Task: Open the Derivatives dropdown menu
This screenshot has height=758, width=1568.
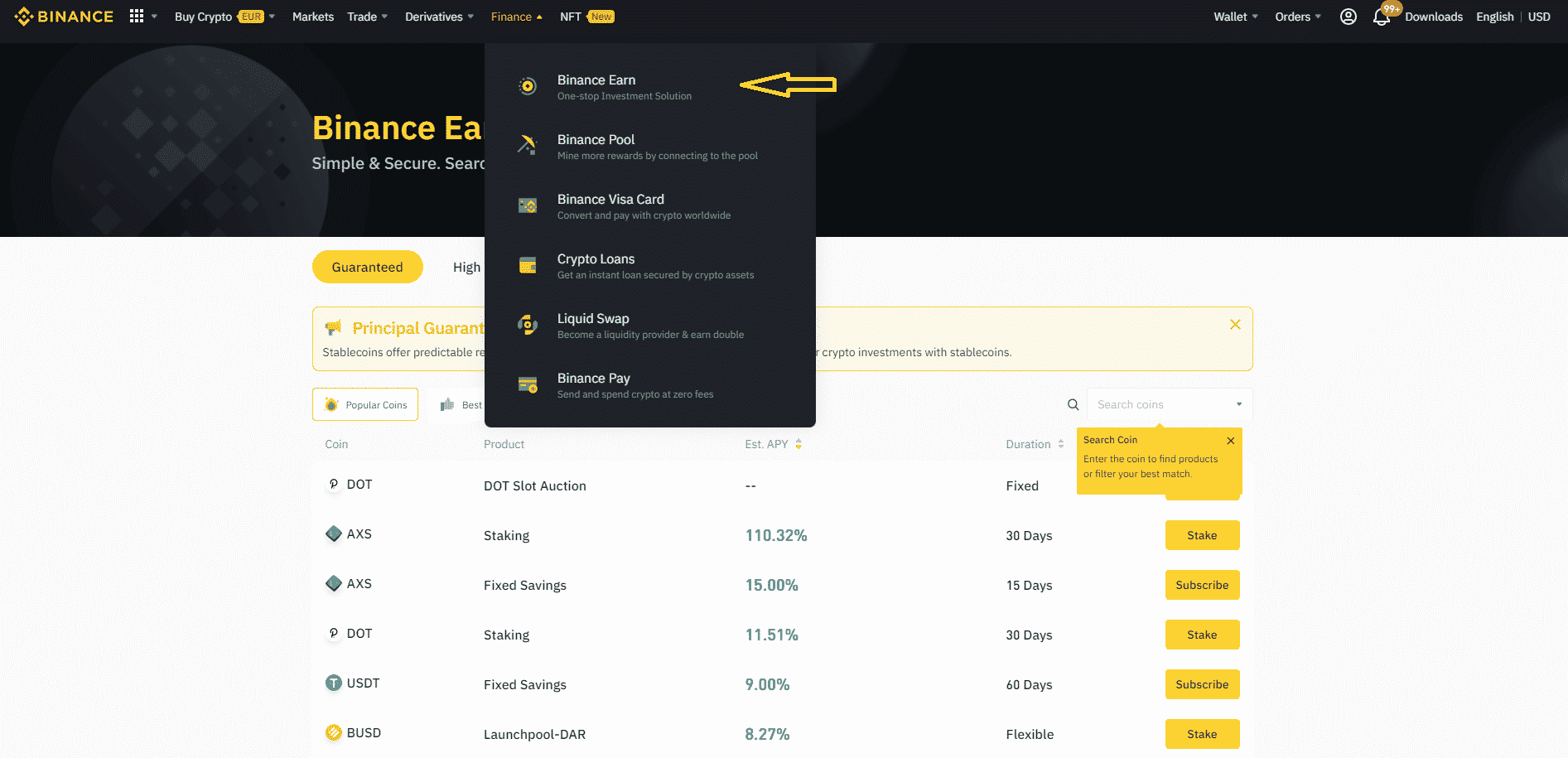Action: pos(439,17)
